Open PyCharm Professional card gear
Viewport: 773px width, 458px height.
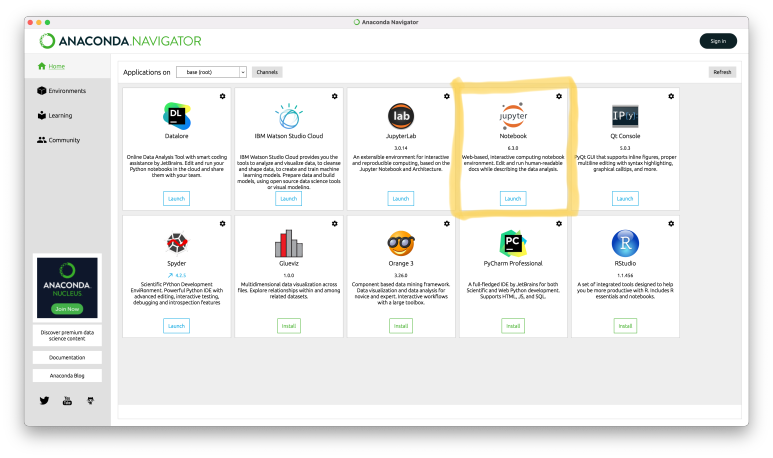[559, 223]
